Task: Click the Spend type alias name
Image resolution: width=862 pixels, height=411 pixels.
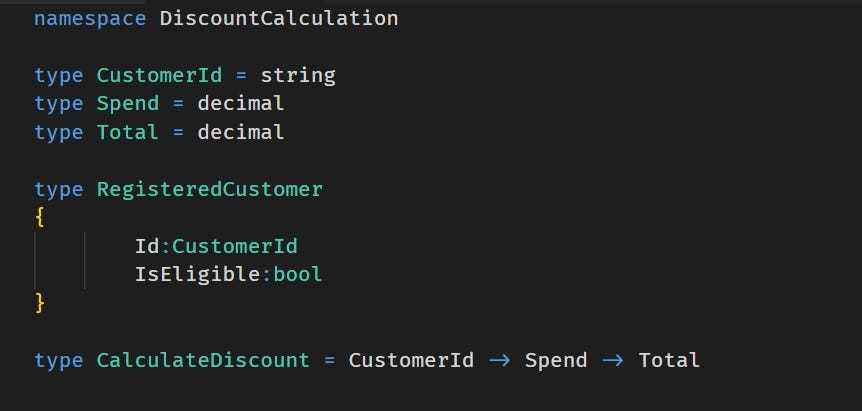Action: coord(128,104)
